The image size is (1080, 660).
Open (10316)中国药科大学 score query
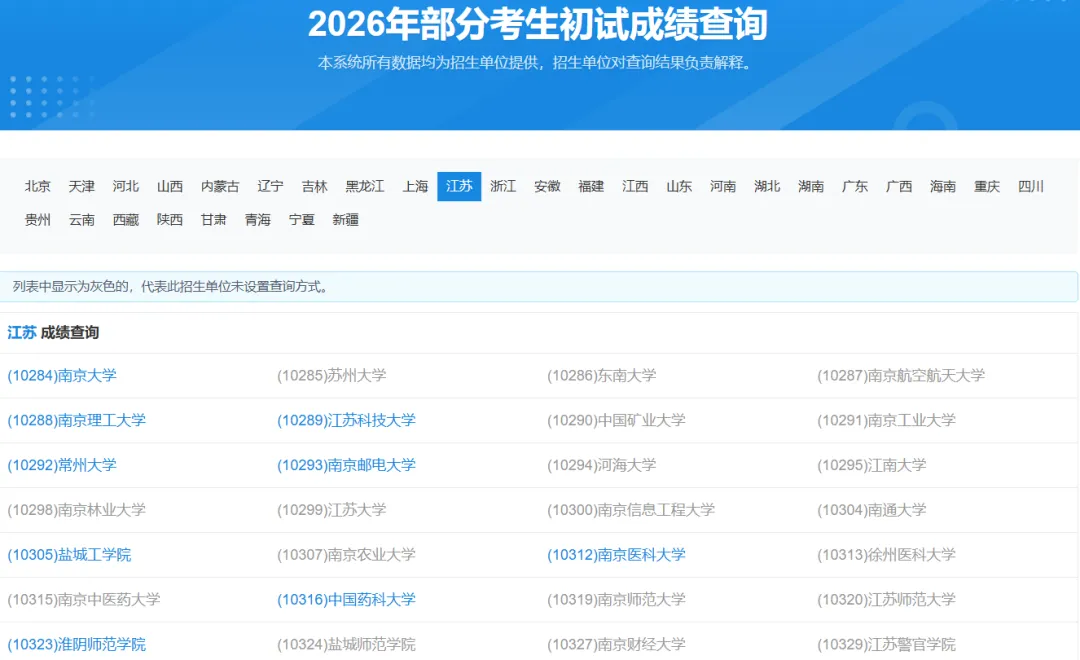pos(346,599)
